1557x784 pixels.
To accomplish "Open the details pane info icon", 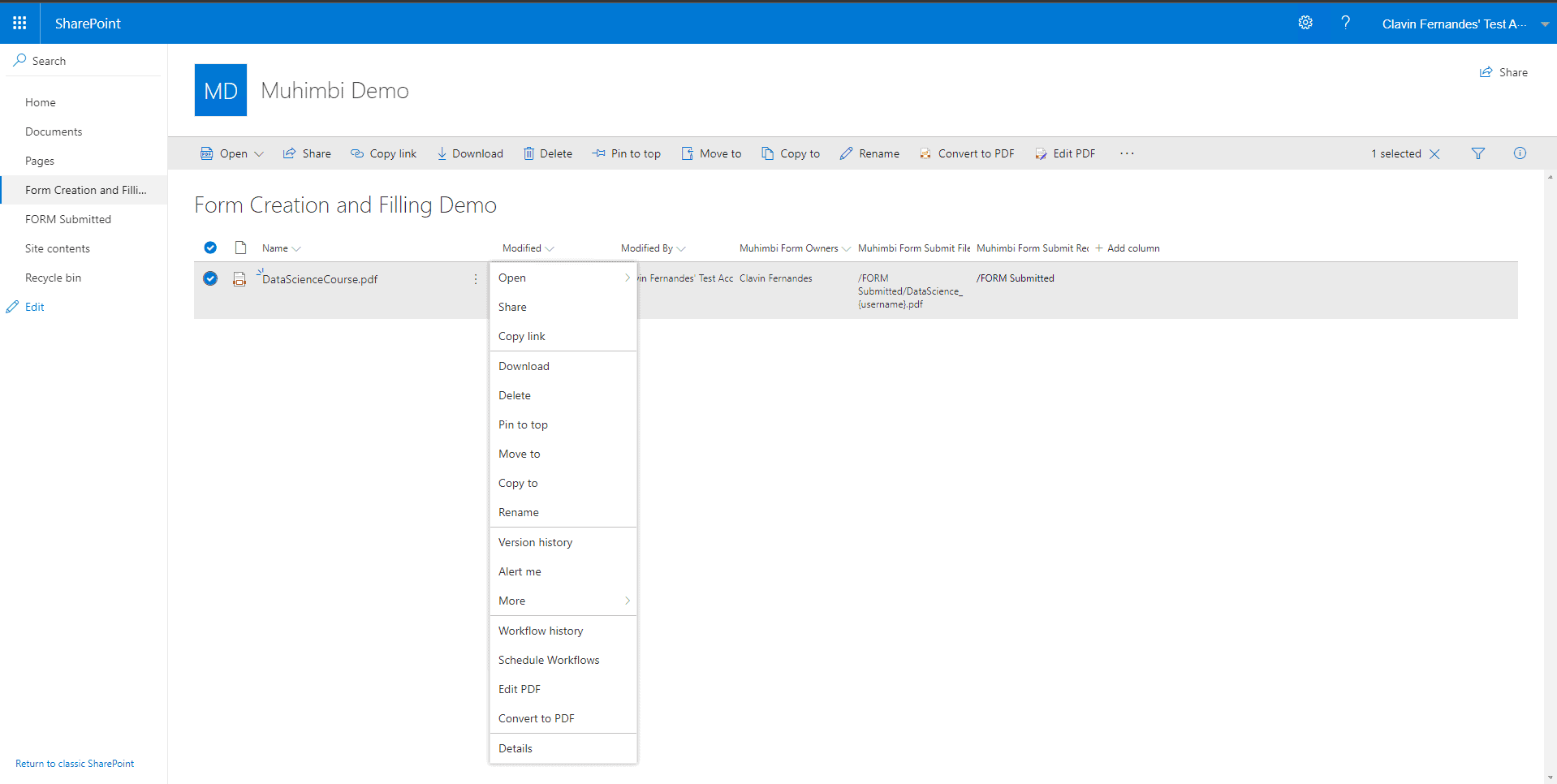I will [x=1519, y=153].
